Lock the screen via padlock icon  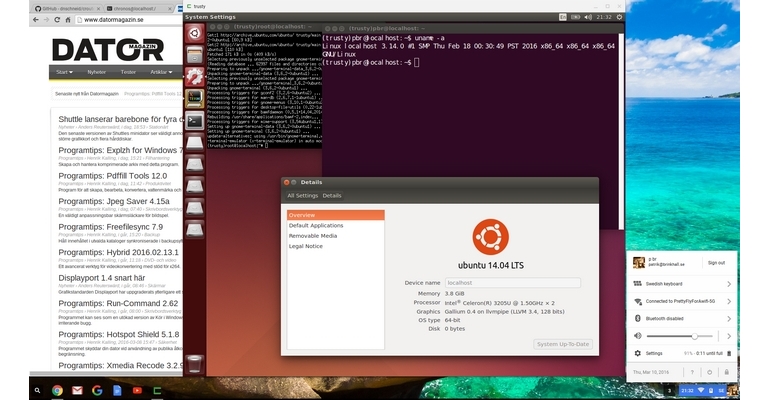(x=726, y=372)
